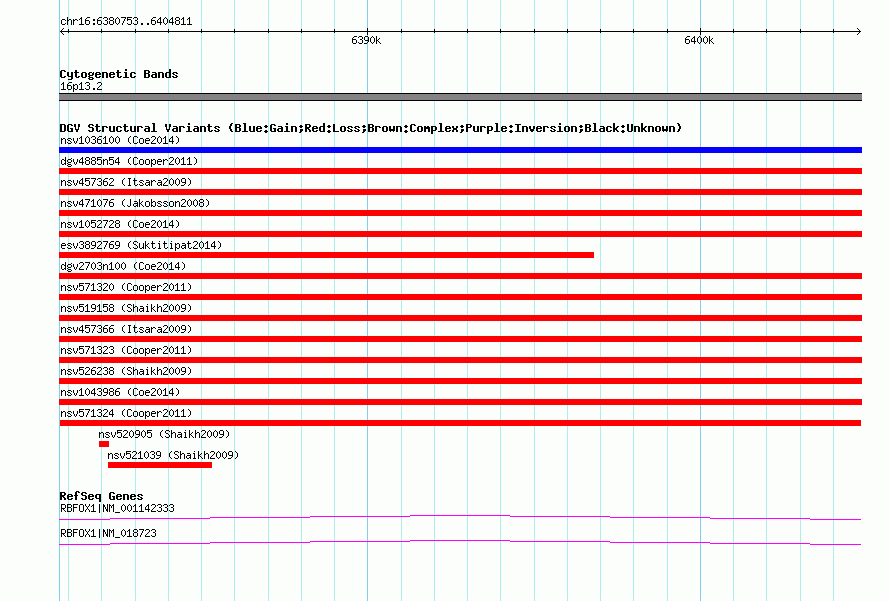Open the dgv2703n100 (Coe2014) variant
This screenshot has height=601, width=890.
(123, 266)
